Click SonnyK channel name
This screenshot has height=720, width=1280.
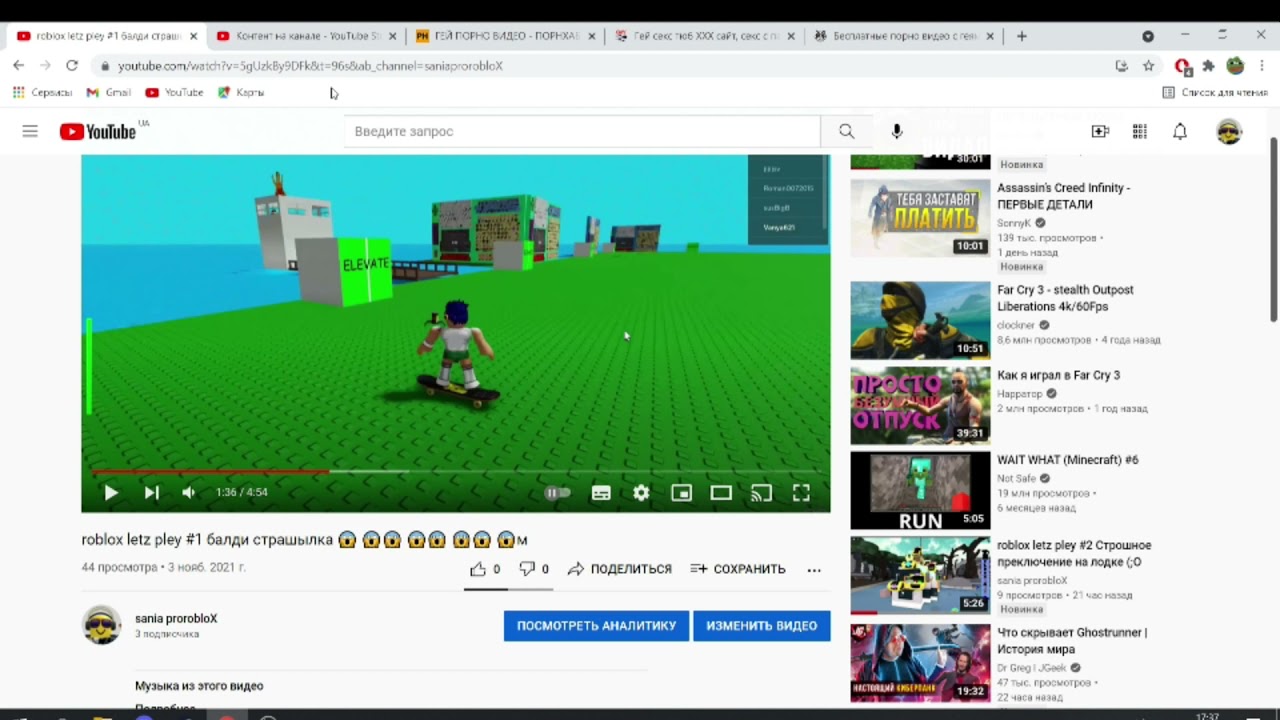1014,223
